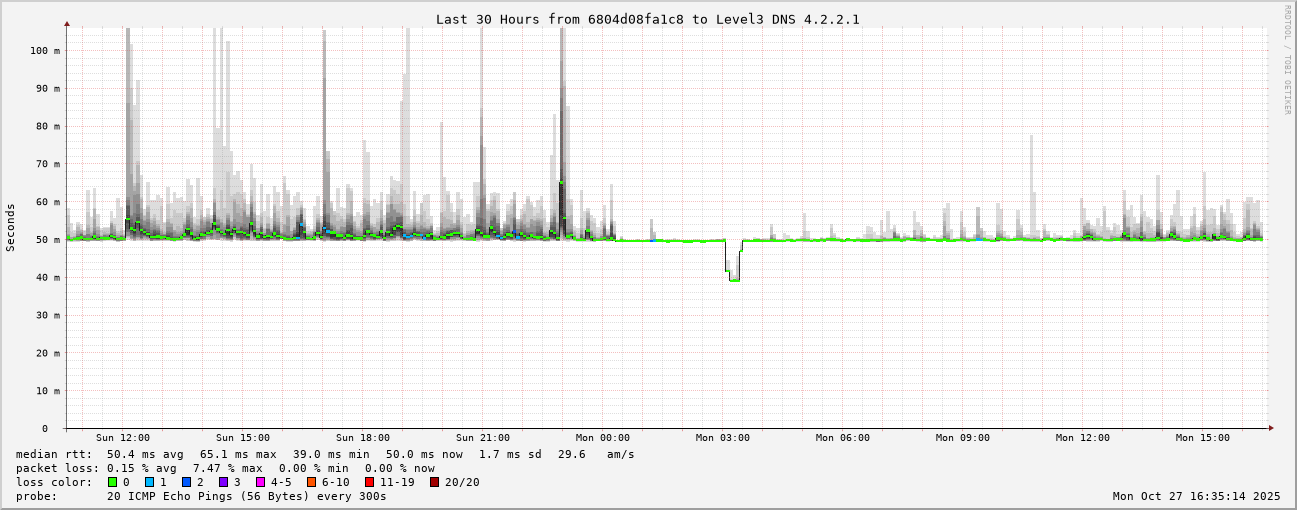Click the Mon Oct 27 16:35:14 2025 timestamp
The height and width of the screenshot is (510, 1297).
(1196, 496)
